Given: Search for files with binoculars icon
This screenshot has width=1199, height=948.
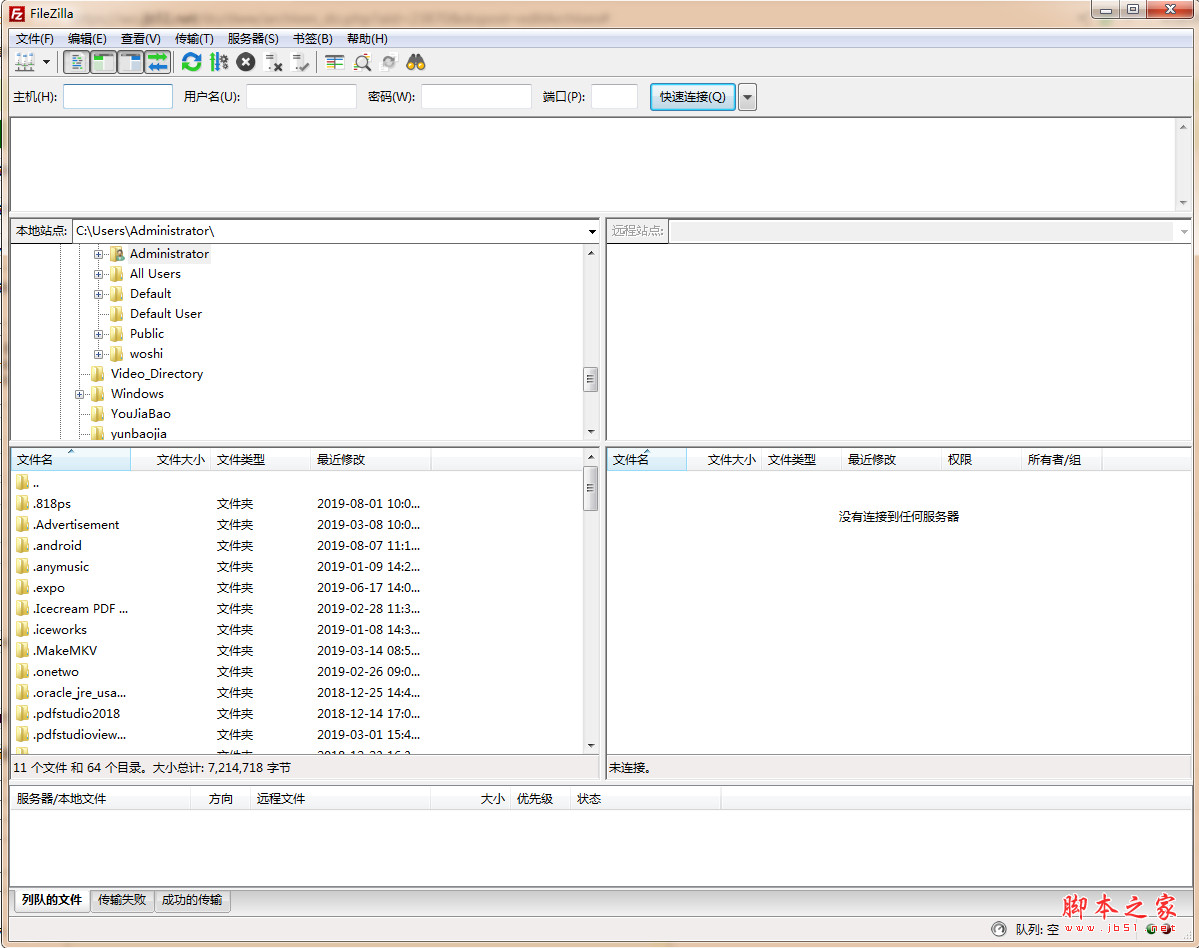Looking at the screenshot, I should tap(416, 63).
